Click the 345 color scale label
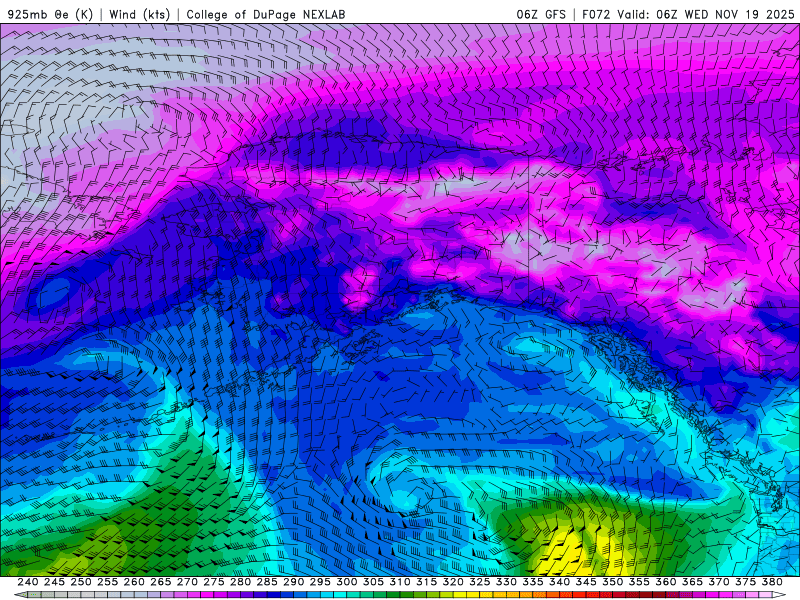 coord(585,582)
